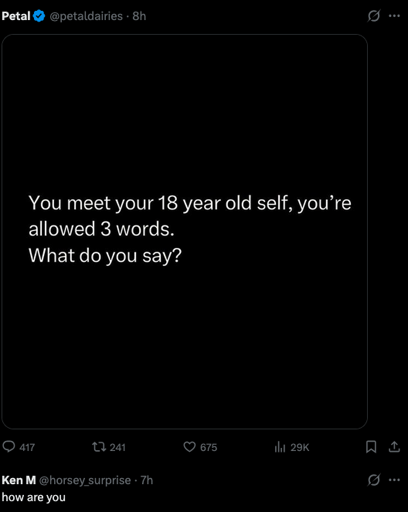
Task: Expand more options on Ken M's reply
Action: 394,480
